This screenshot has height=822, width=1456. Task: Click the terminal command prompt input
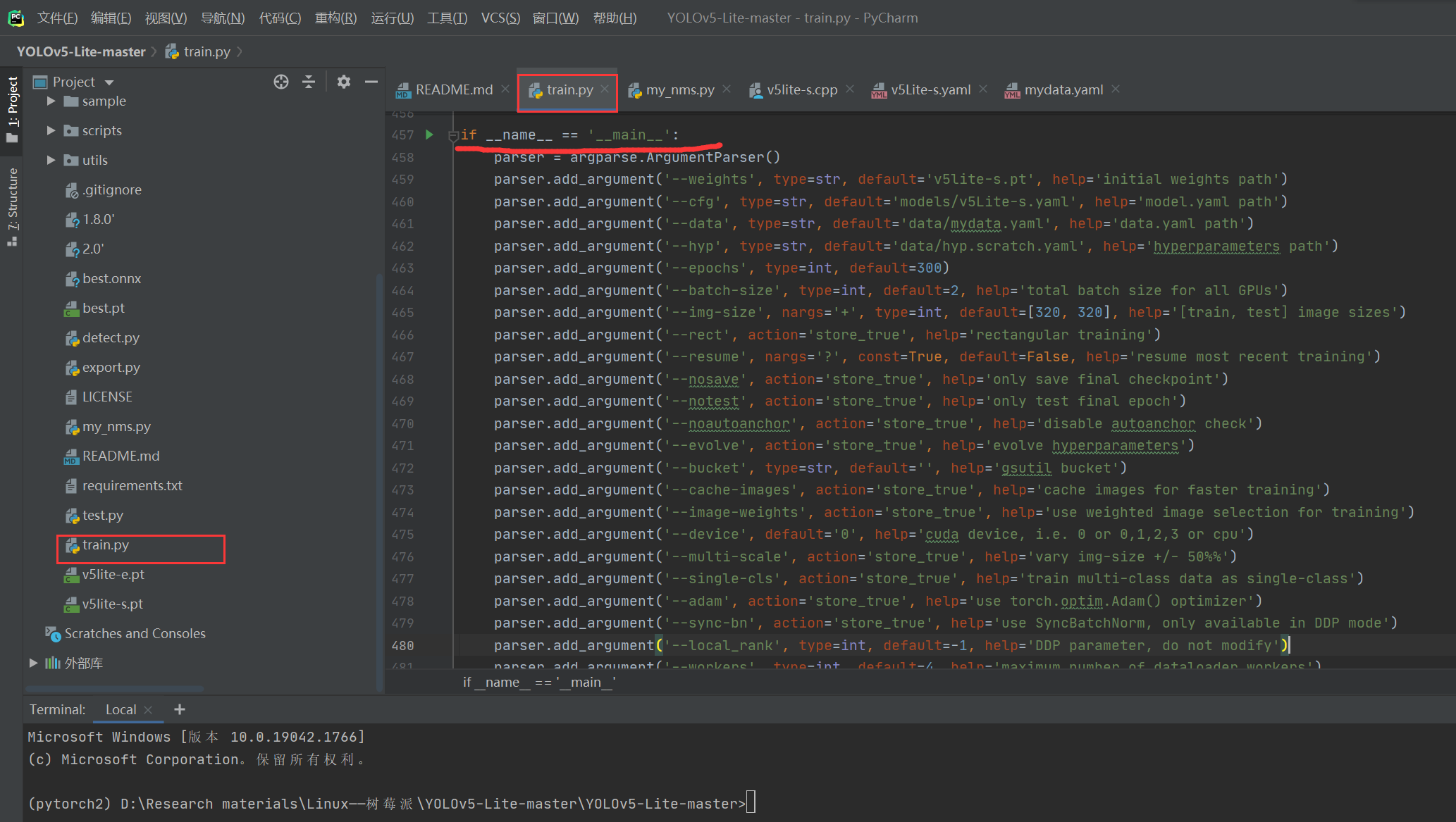(751, 803)
